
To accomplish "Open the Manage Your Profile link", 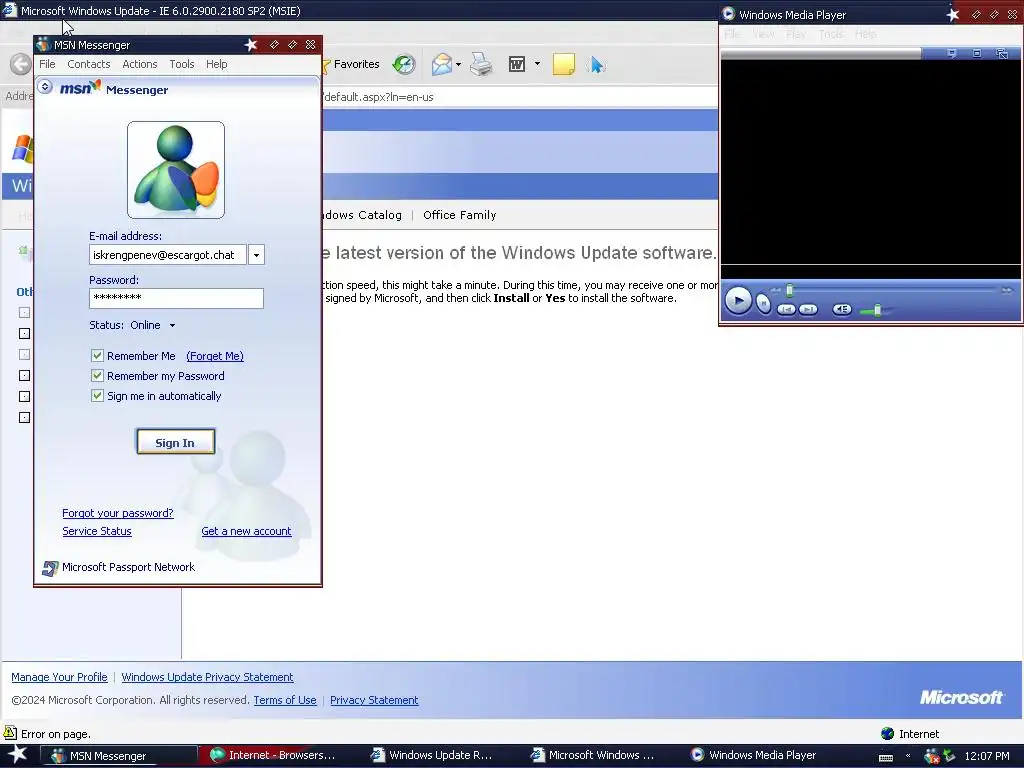I will click(x=59, y=677).
